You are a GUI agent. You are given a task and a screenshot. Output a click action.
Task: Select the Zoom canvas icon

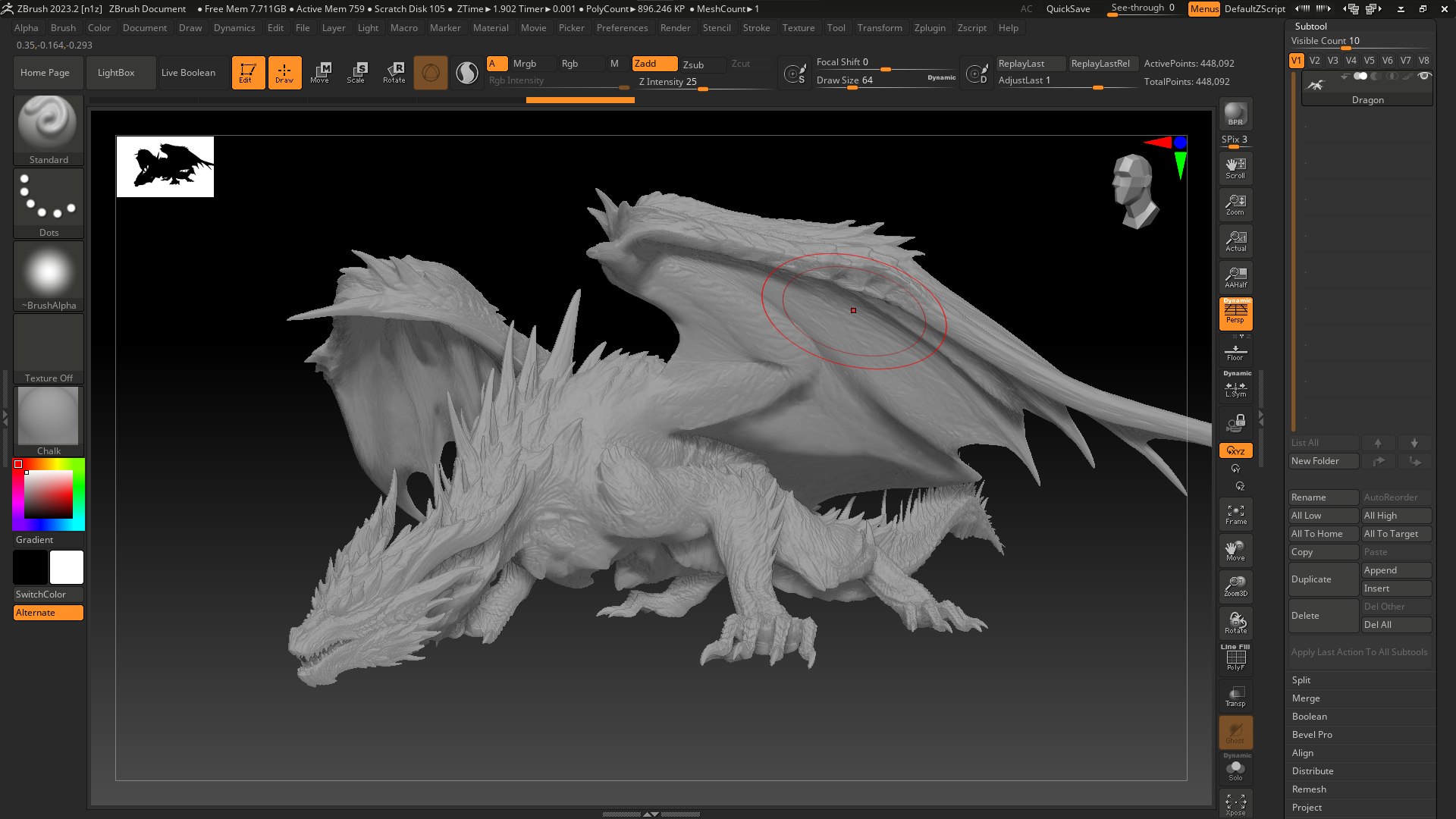1235,205
